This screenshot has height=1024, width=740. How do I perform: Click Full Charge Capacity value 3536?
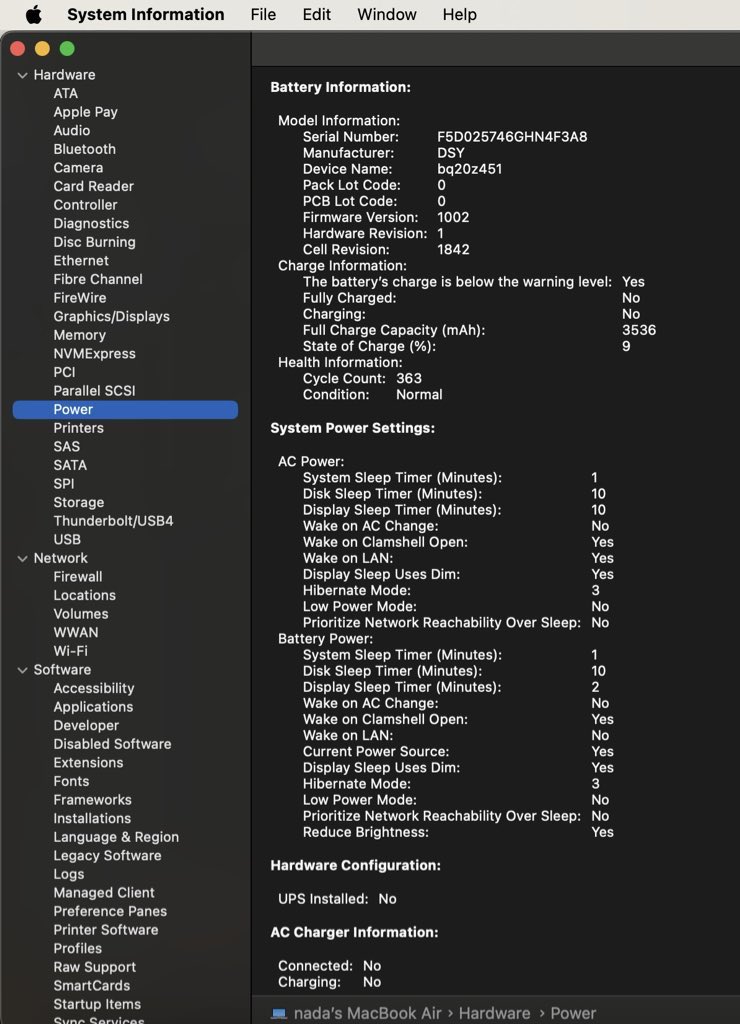point(639,330)
